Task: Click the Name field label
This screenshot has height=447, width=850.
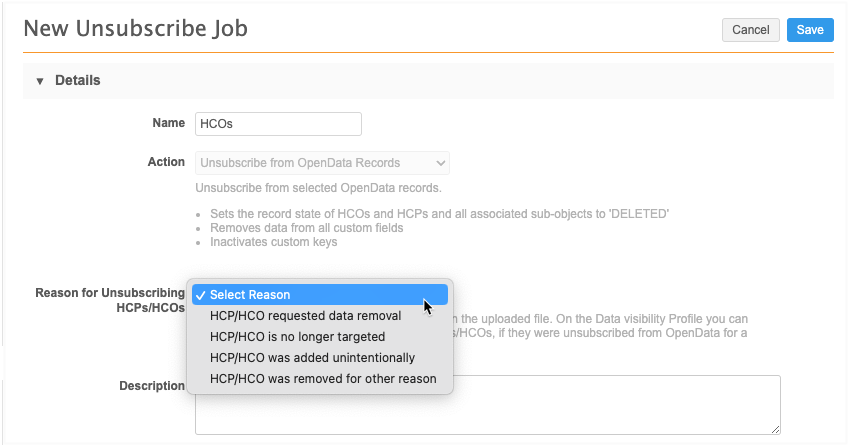Action: pyautogui.click(x=168, y=123)
